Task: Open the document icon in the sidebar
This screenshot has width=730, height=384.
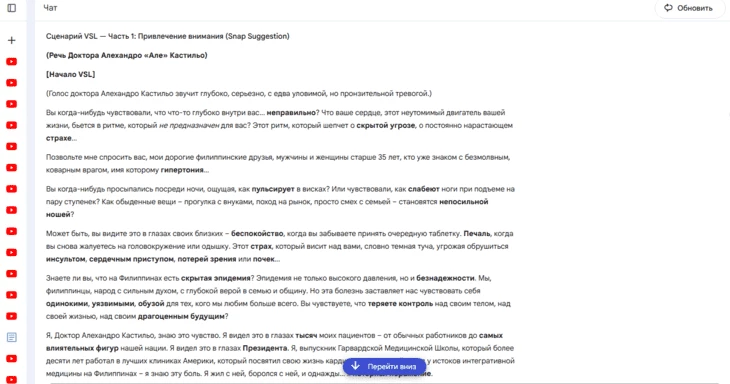Action: tap(12, 337)
